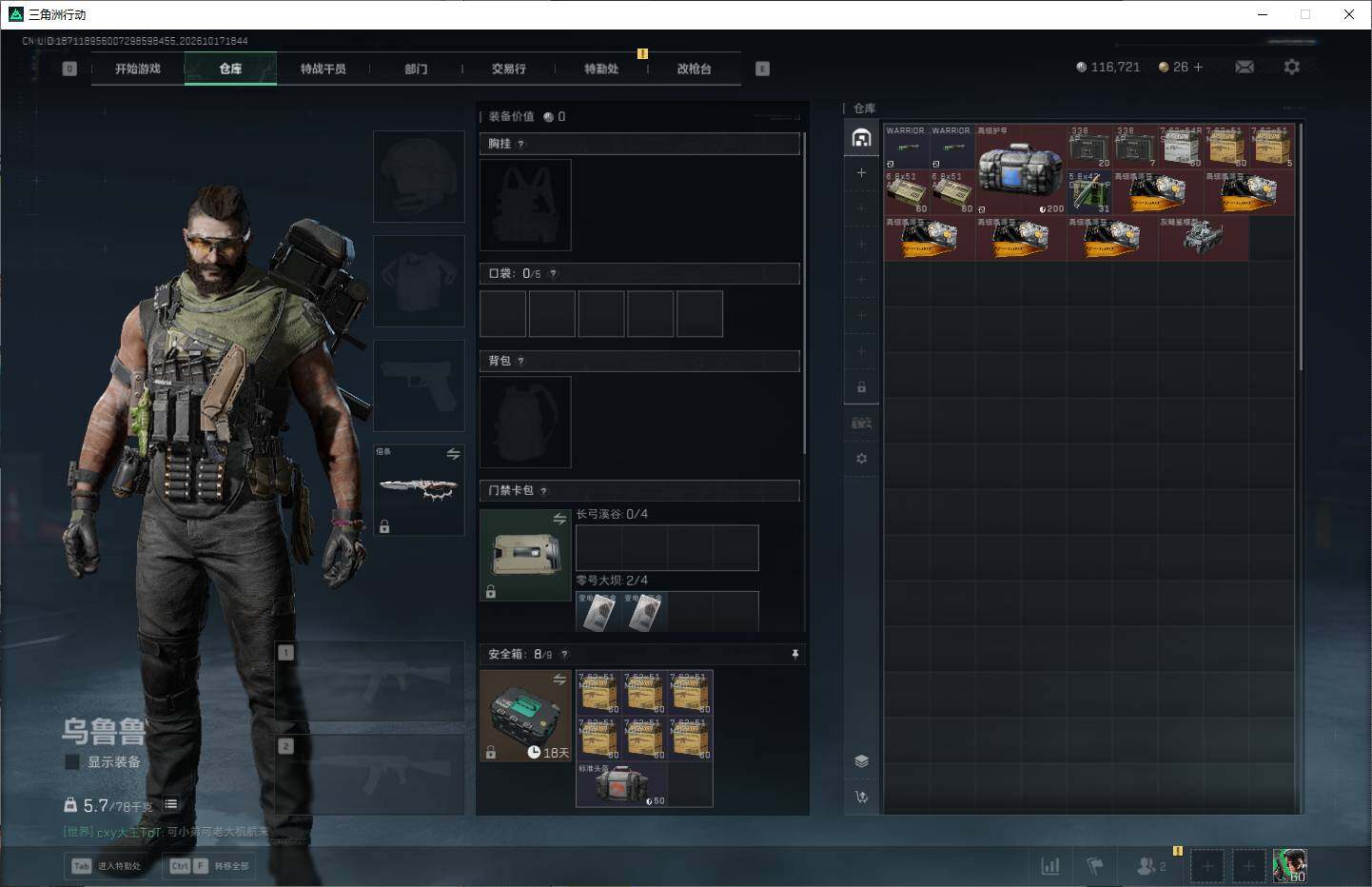The width and height of the screenshot is (1372, 887).
Task: Click the help icon beside 背包
Action: point(520,362)
